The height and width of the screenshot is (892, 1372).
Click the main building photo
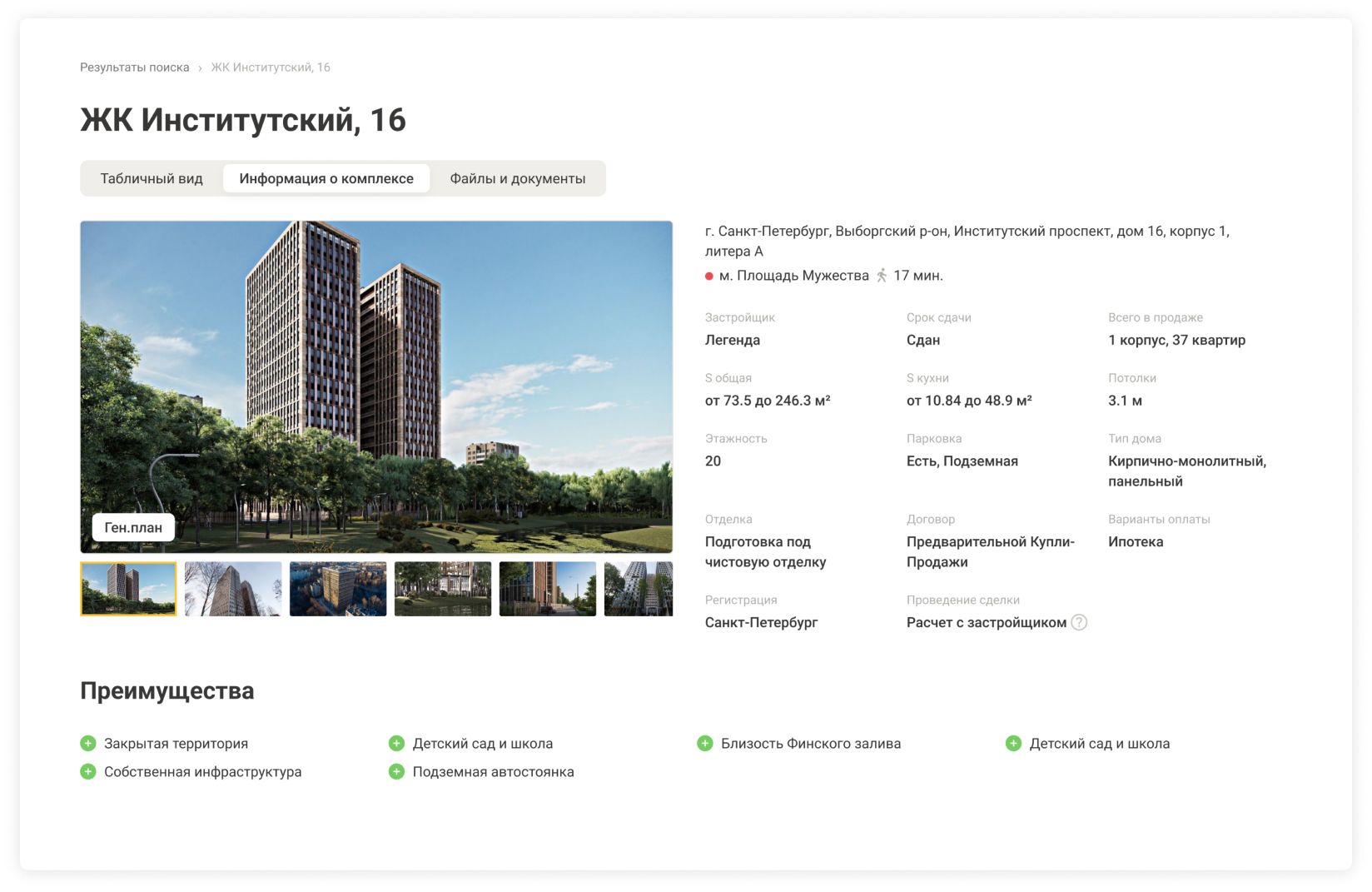(376, 386)
